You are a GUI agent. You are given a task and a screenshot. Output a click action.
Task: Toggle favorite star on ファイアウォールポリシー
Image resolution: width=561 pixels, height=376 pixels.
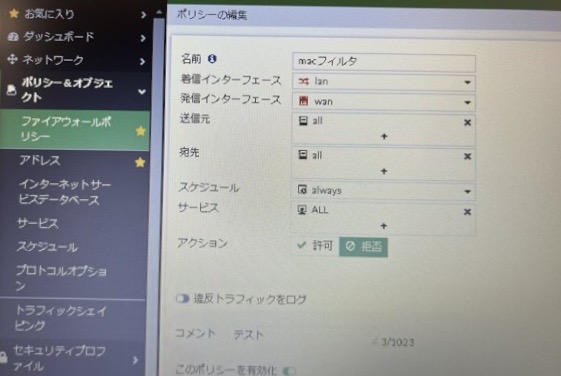point(141,131)
